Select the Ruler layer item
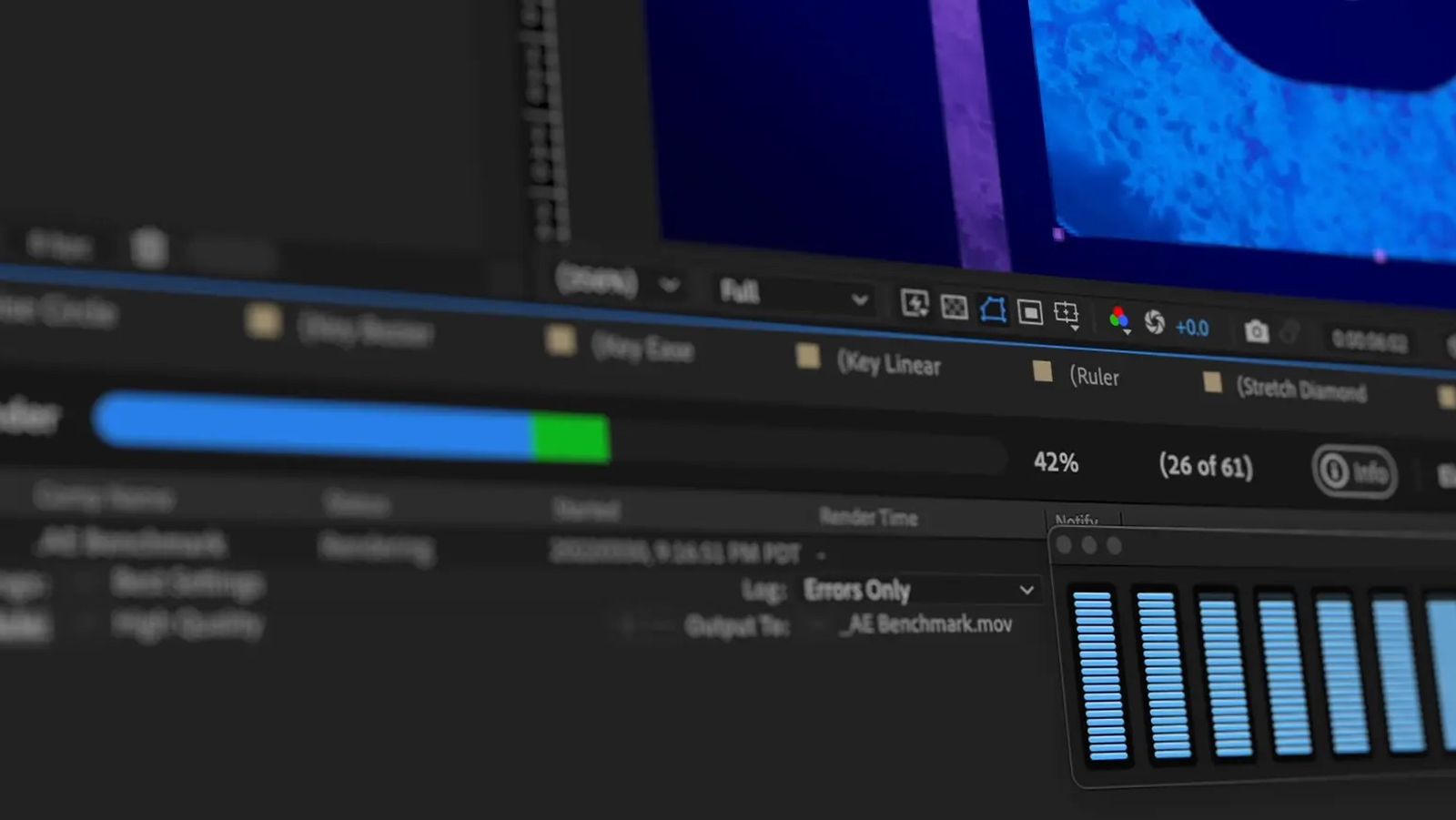 (x=1094, y=376)
